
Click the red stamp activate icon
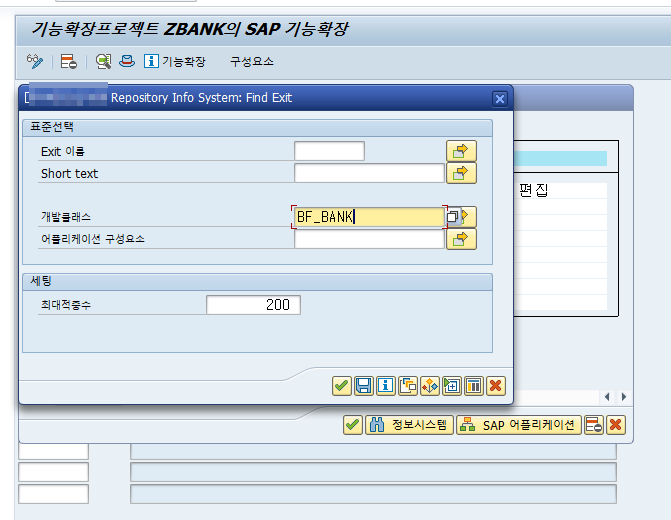tap(127, 61)
